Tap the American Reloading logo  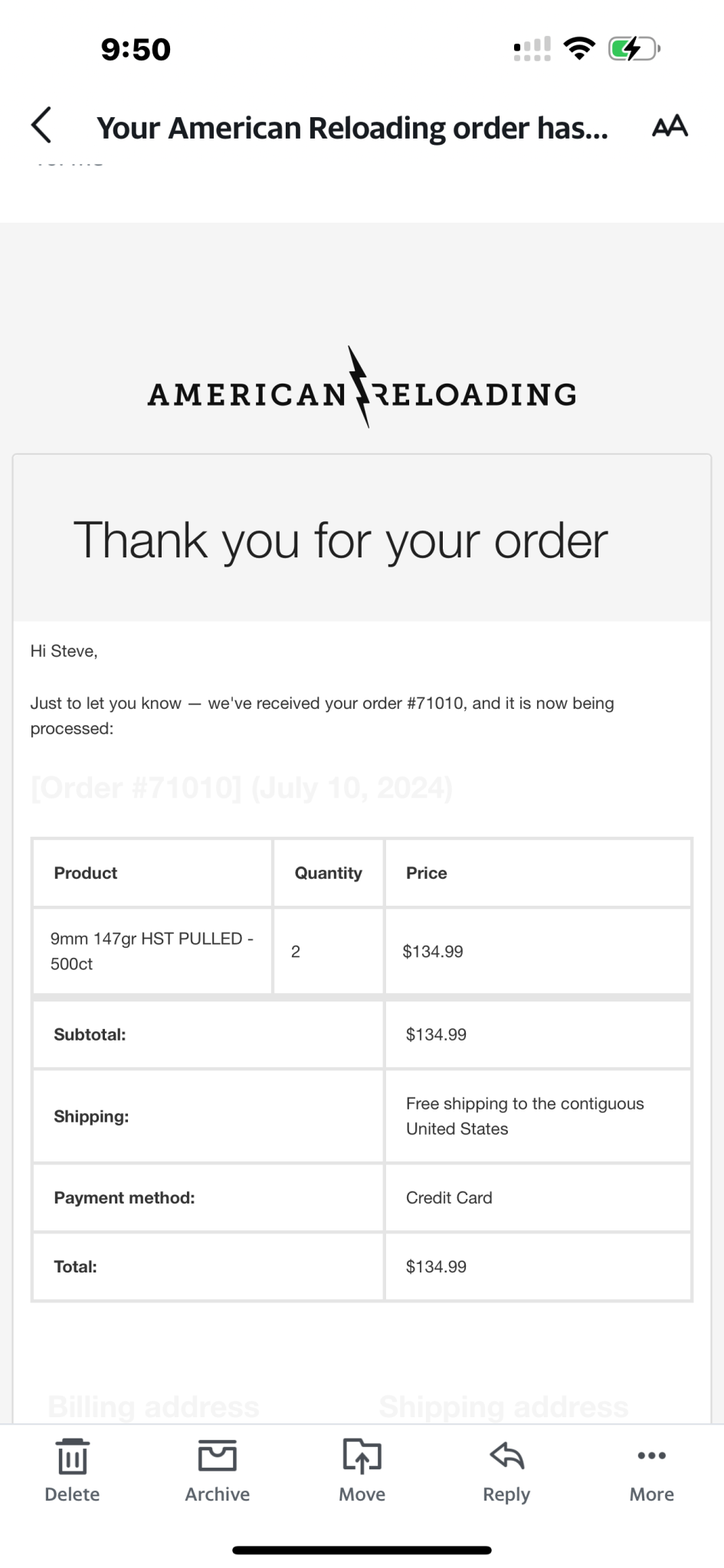click(x=362, y=388)
